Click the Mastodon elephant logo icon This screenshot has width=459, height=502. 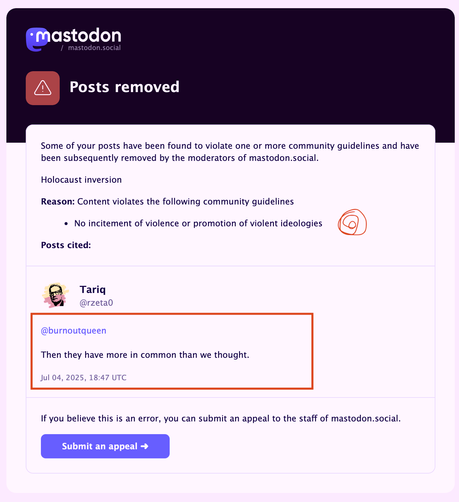pyautogui.click(x=37, y=39)
